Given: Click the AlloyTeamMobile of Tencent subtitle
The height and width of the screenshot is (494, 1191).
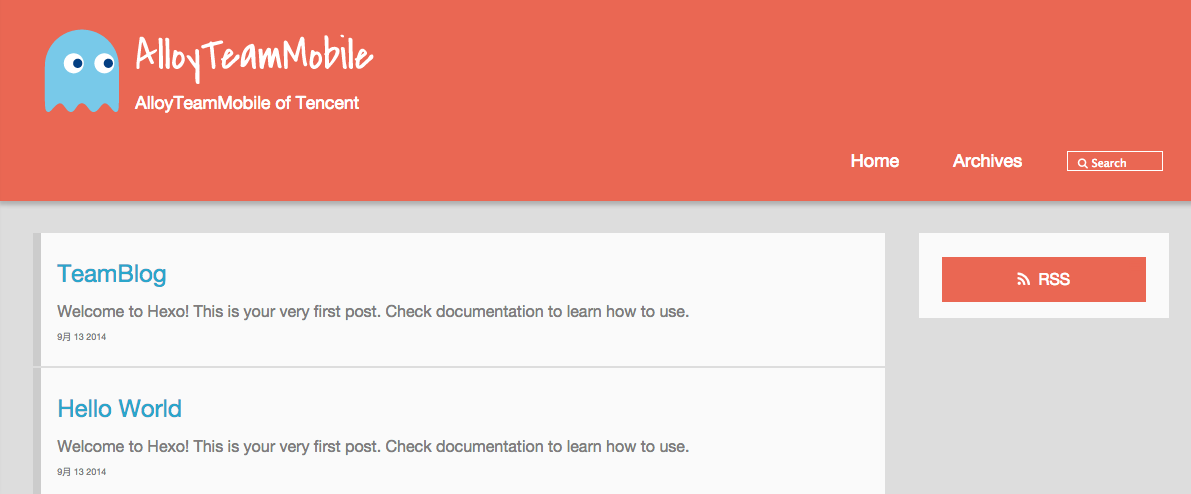Looking at the screenshot, I should tap(247, 103).
